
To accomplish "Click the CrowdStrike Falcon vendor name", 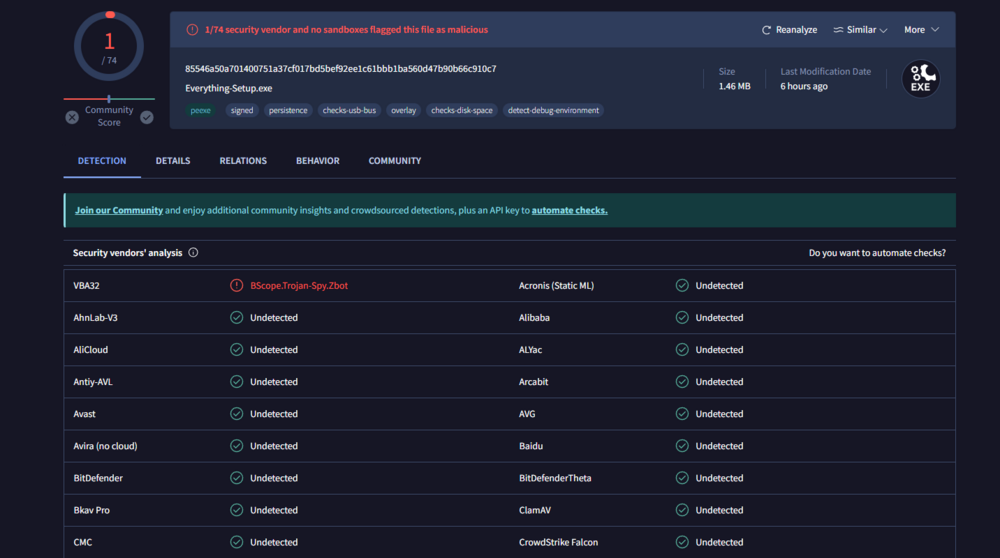I will (x=558, y=542).
